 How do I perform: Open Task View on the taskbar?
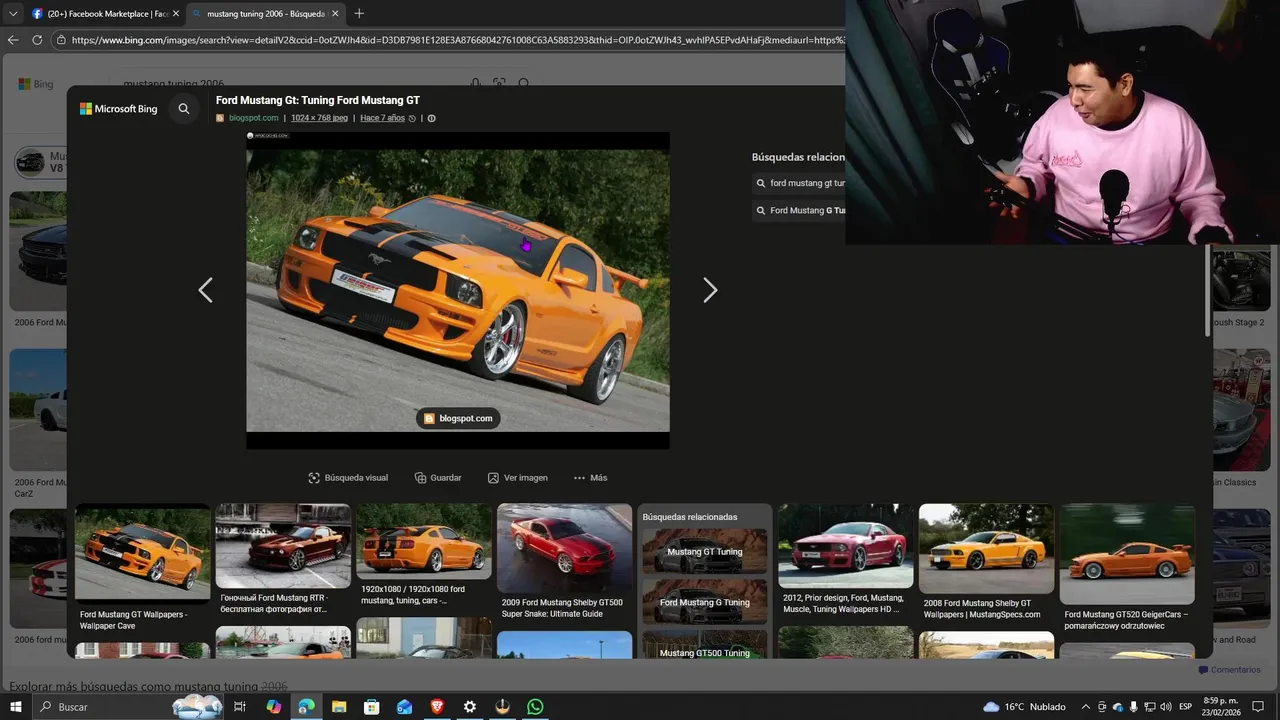(240, 707)
